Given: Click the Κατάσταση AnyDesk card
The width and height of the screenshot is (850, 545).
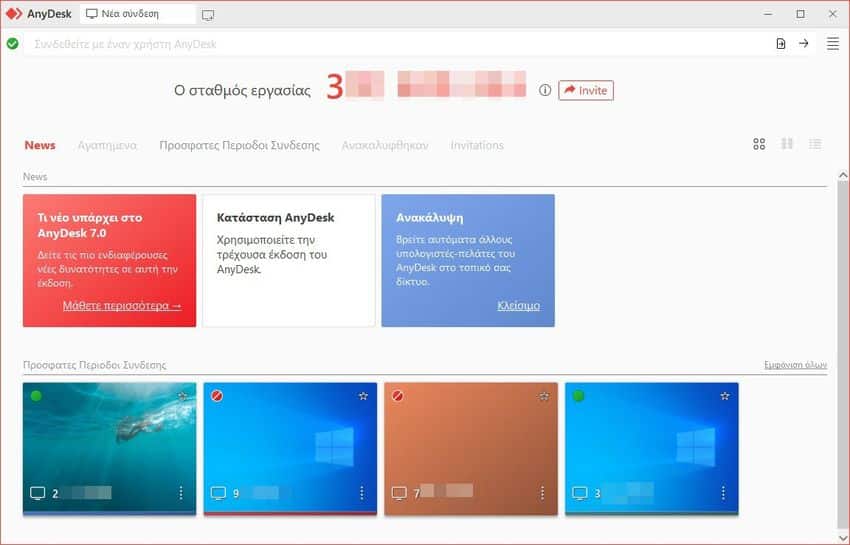Looking at the screenshot, I should click(289, 261).
